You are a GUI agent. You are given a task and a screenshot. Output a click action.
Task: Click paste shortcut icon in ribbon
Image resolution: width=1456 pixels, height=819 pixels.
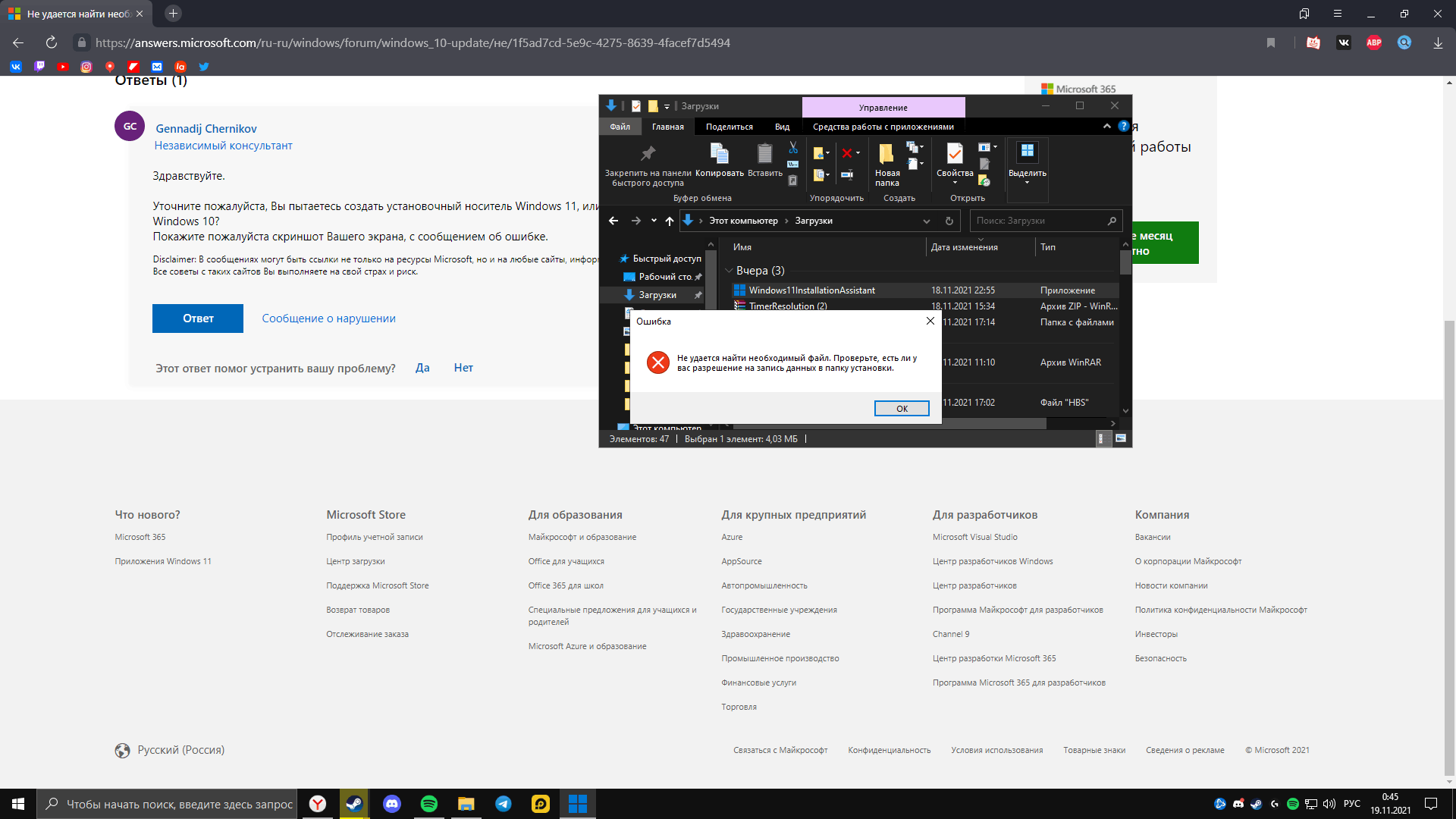792,180
